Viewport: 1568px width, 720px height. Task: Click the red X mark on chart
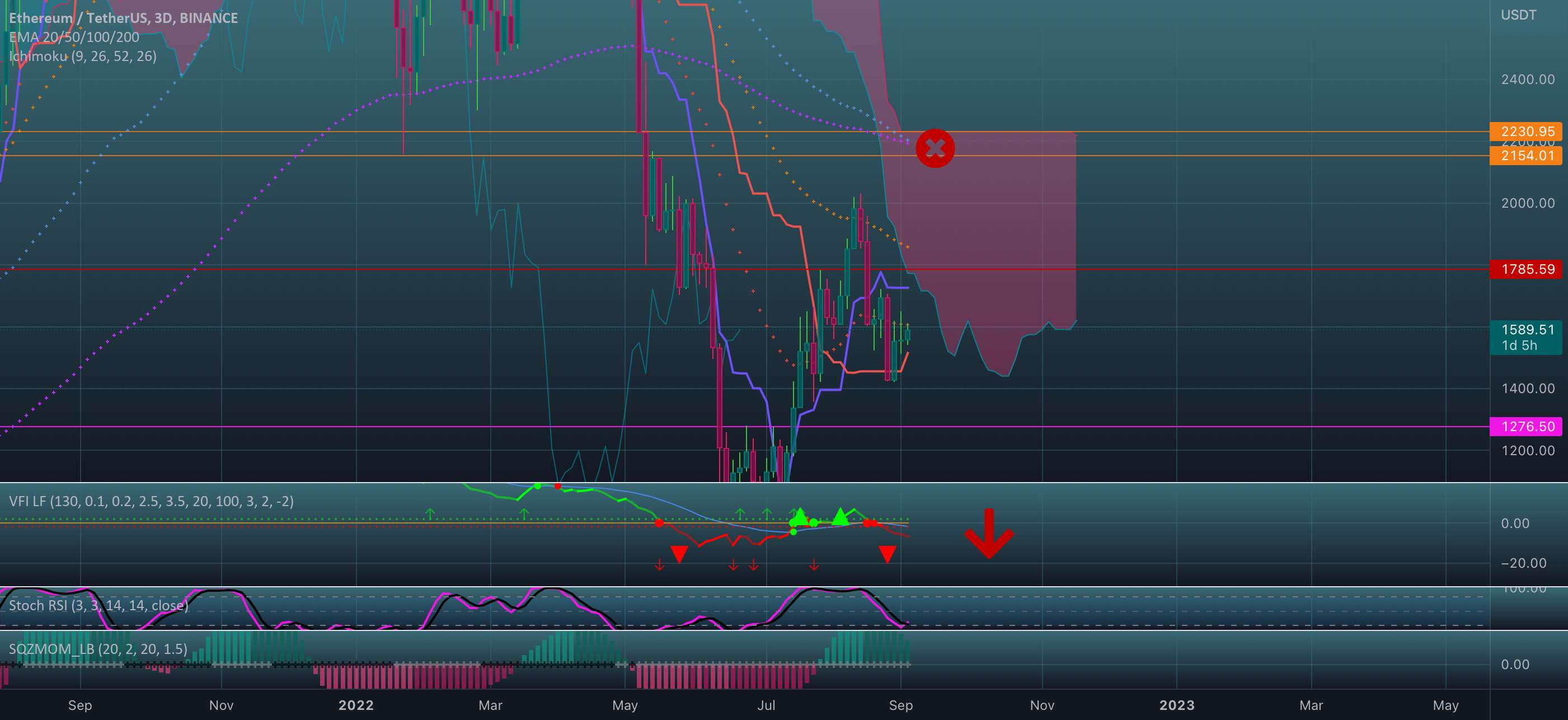click(x=935, y=148)
